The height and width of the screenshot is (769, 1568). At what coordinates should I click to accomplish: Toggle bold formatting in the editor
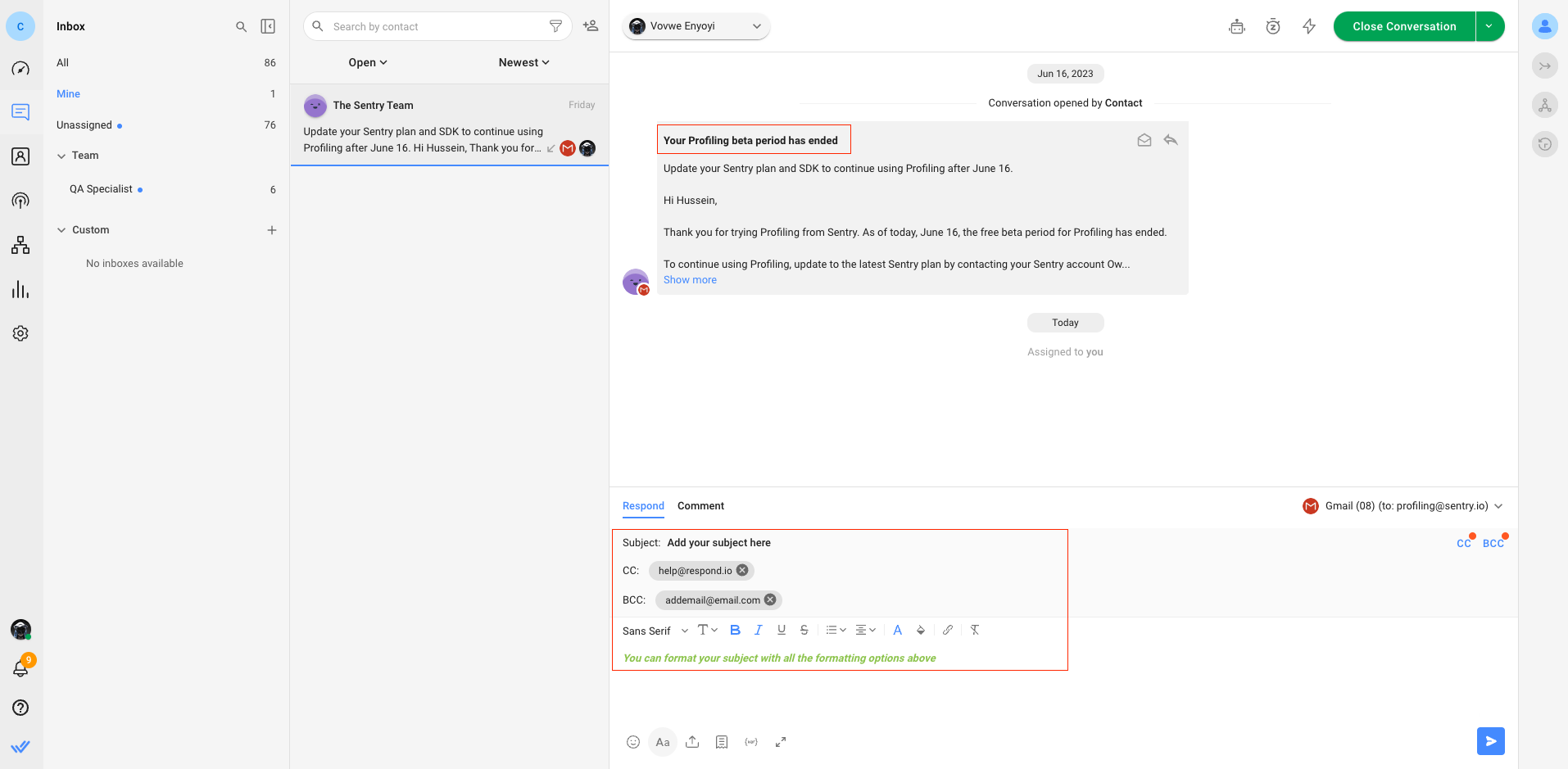click(x=735, y=630)
